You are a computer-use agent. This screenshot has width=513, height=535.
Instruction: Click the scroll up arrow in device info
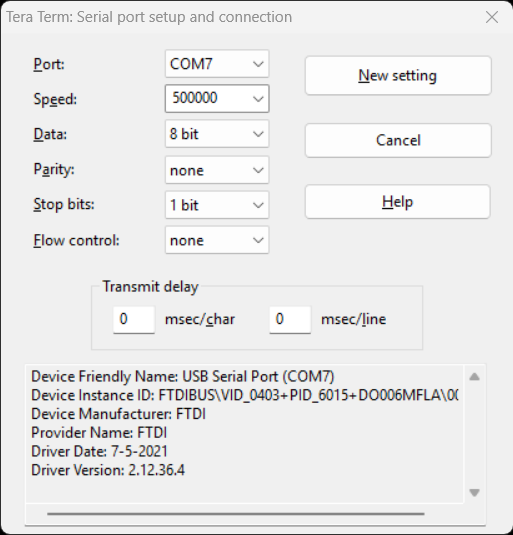tap(474, 377)
